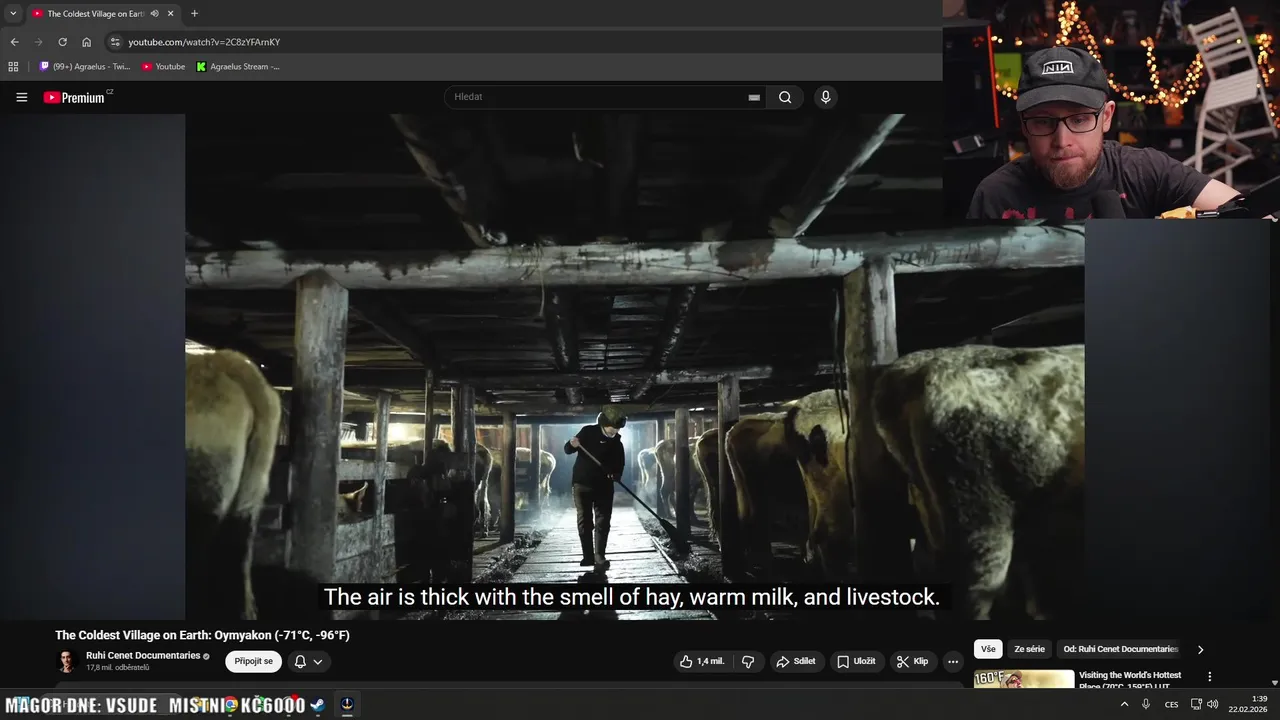Open on-screen keyboard icon in search box
This screenshot has height=720, width=1280.
pyautogui.click(x=754, y=97)
